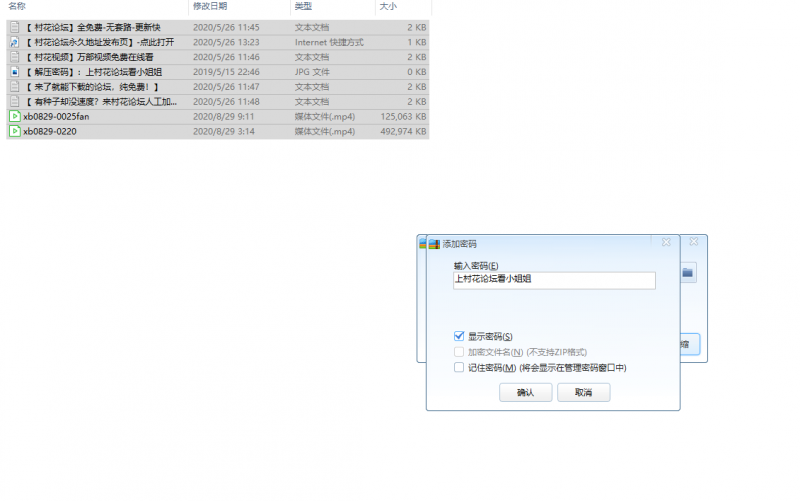Screen dimensions: 800x501
Task: Select file name xb0829-0220
Action: coord(49,131)
